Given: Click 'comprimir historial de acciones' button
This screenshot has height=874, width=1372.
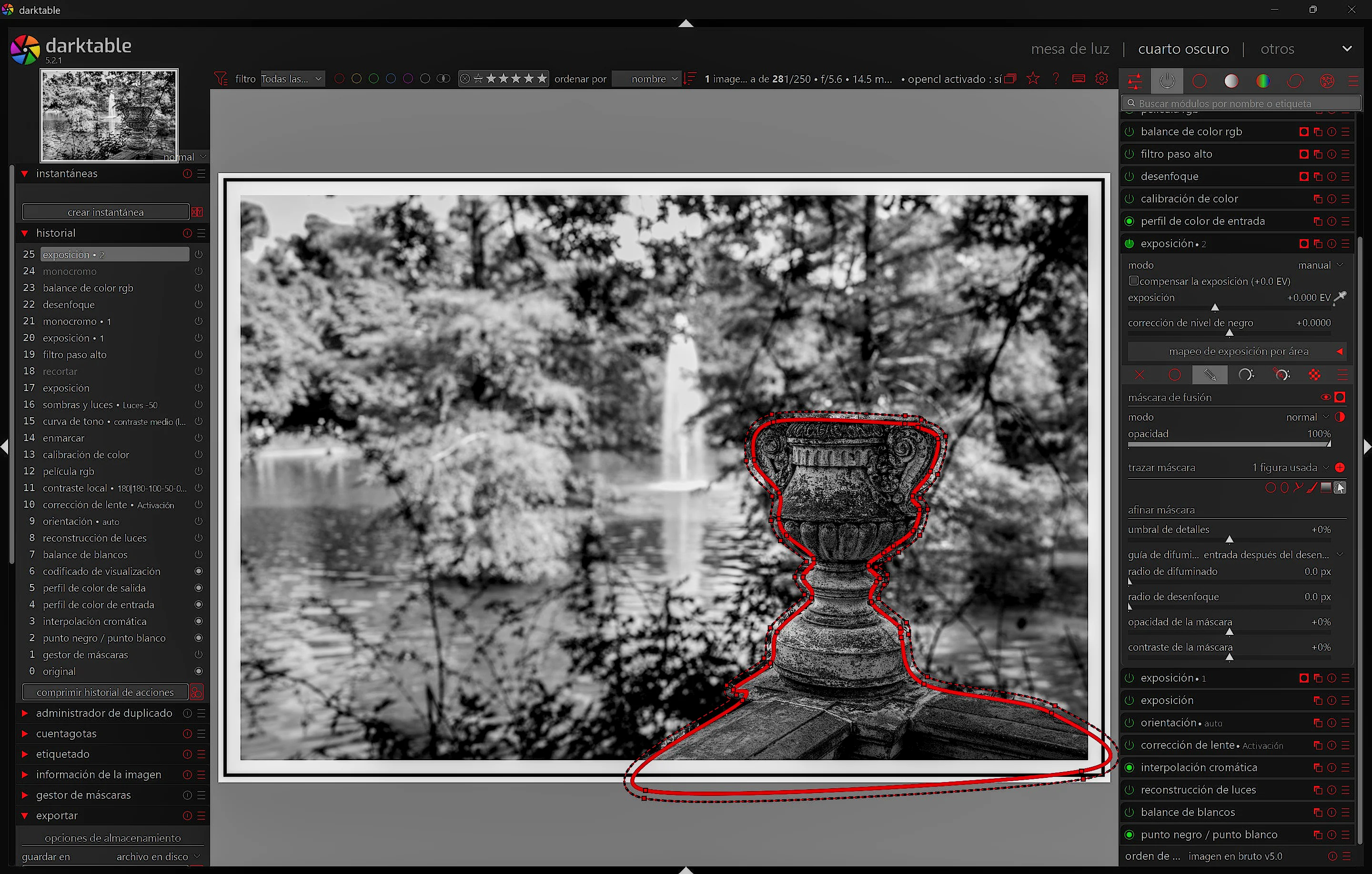Looking at the screenshot, I should pyautogui.click(x=105, y=692).
